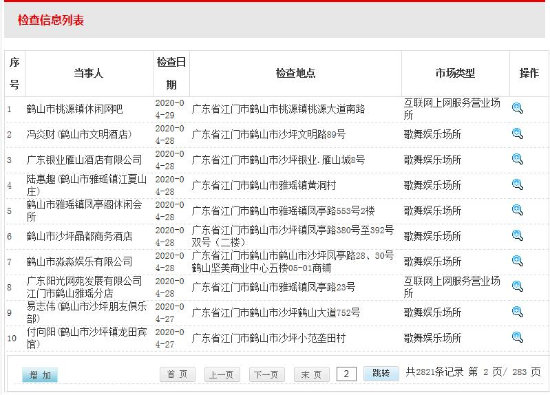Screen dimensions: 550x395
Task: Go to first page with 首页
Action: [177, 374]
